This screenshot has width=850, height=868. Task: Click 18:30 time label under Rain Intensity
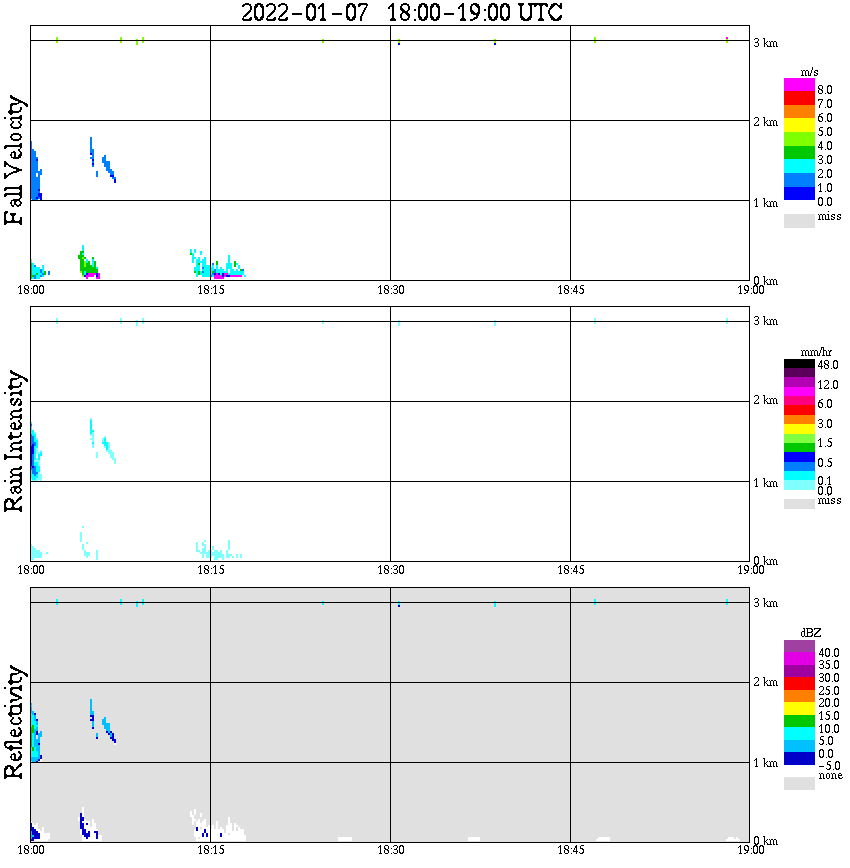(390, 570)
